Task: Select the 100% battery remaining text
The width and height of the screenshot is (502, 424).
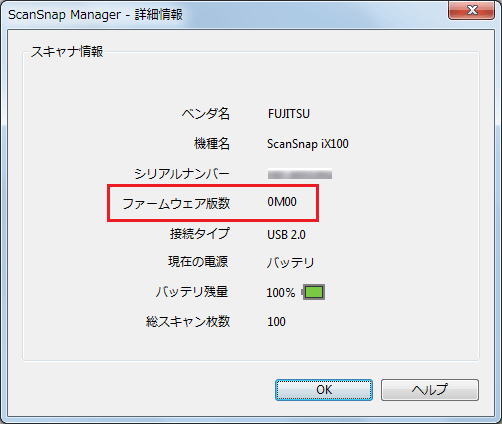Action: pos(281,293)
